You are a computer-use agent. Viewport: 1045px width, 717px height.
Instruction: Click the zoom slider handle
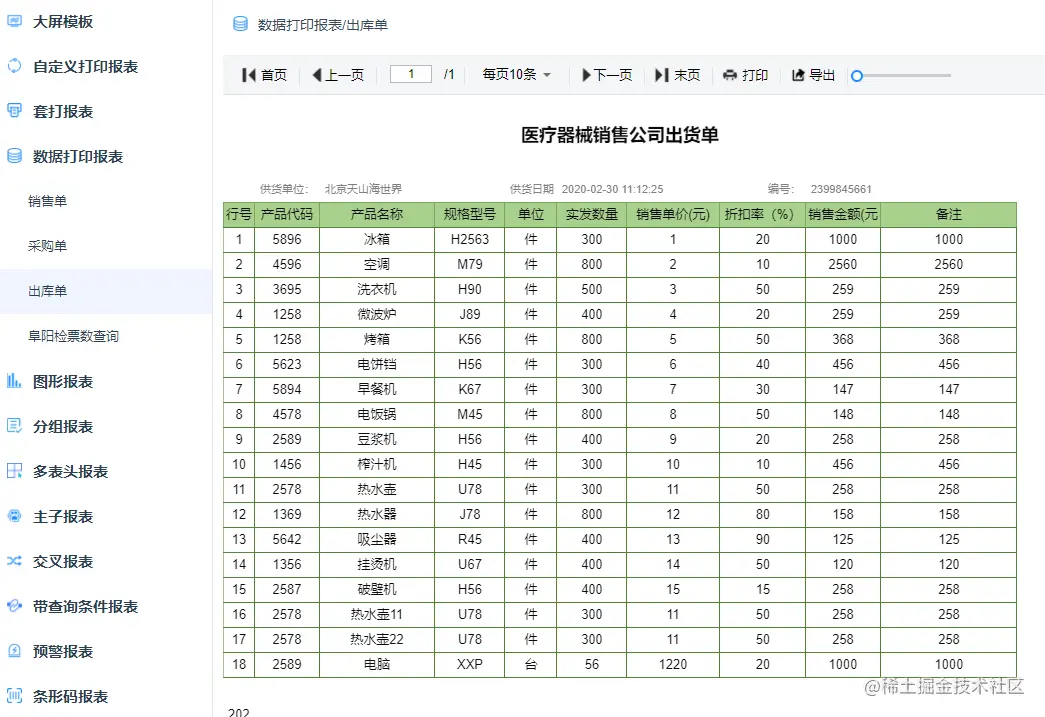click(x=857, y=76)
